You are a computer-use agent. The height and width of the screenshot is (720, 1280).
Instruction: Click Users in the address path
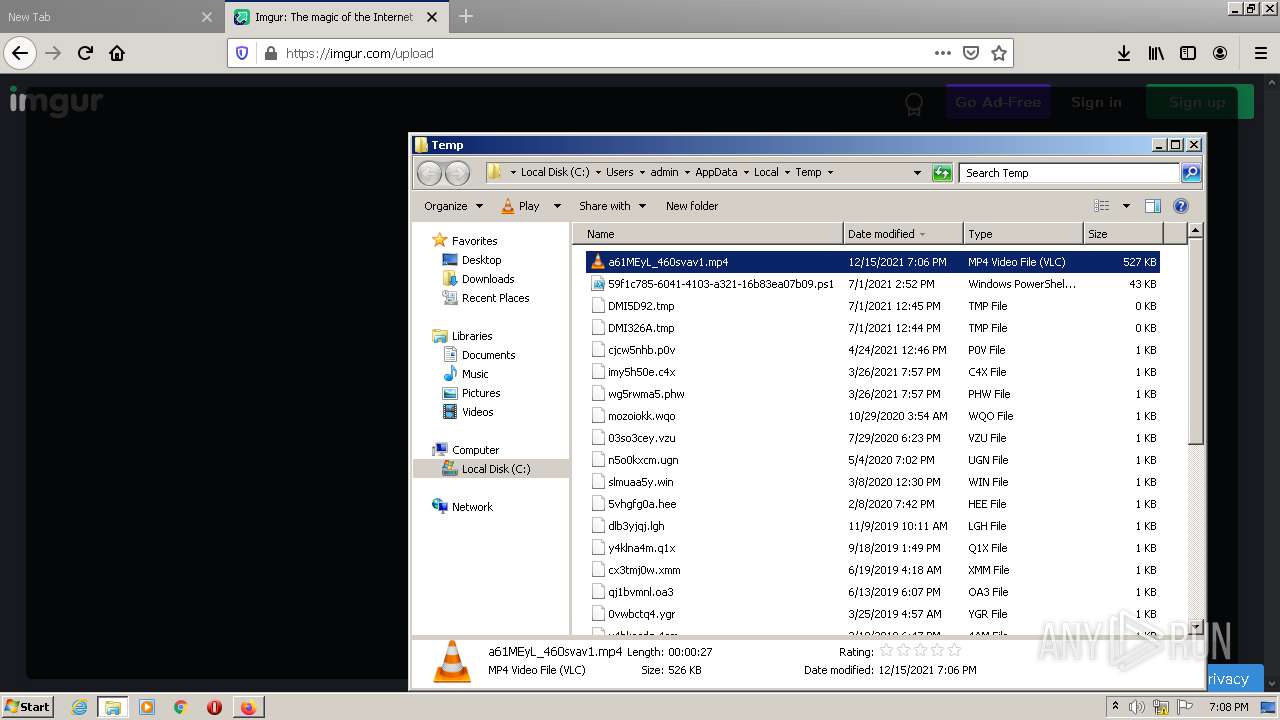pos(619,172)
